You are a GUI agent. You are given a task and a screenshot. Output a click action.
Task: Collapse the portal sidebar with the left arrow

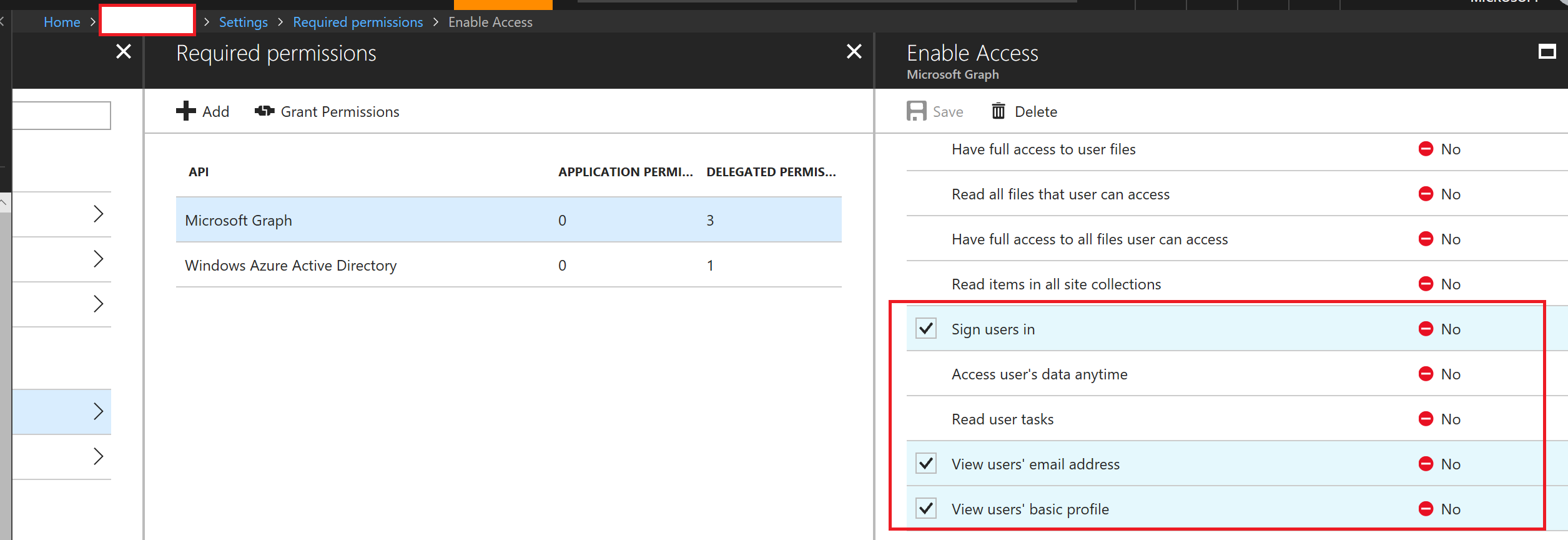pos(2,22)
